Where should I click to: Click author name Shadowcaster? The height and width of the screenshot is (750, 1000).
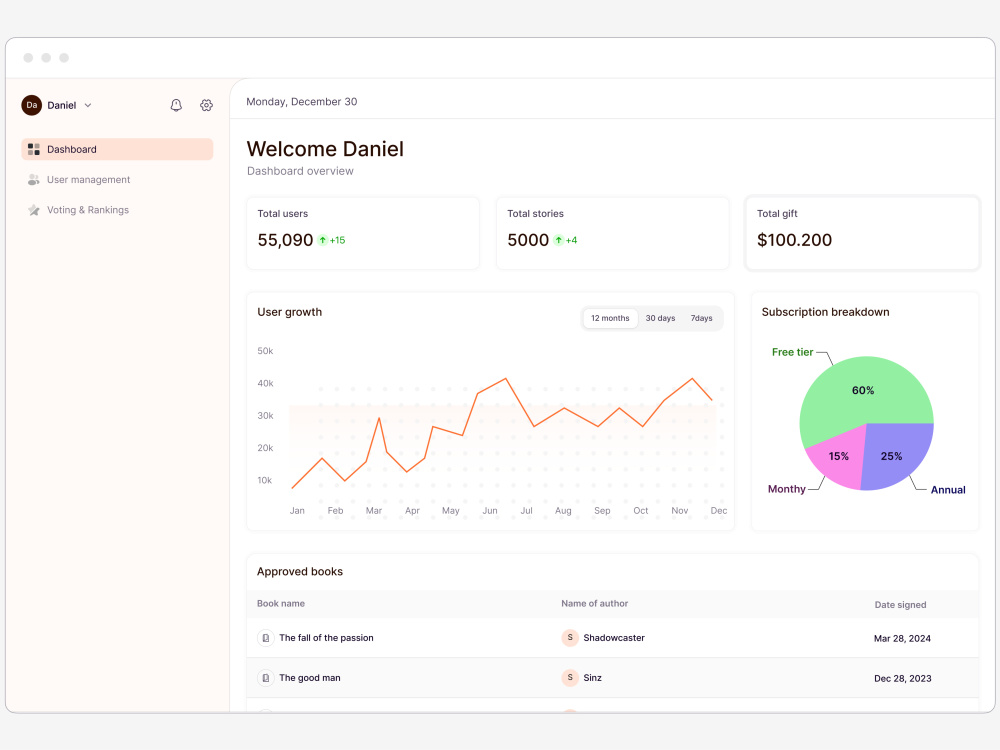pyautogui.click(x=614, y=638)
